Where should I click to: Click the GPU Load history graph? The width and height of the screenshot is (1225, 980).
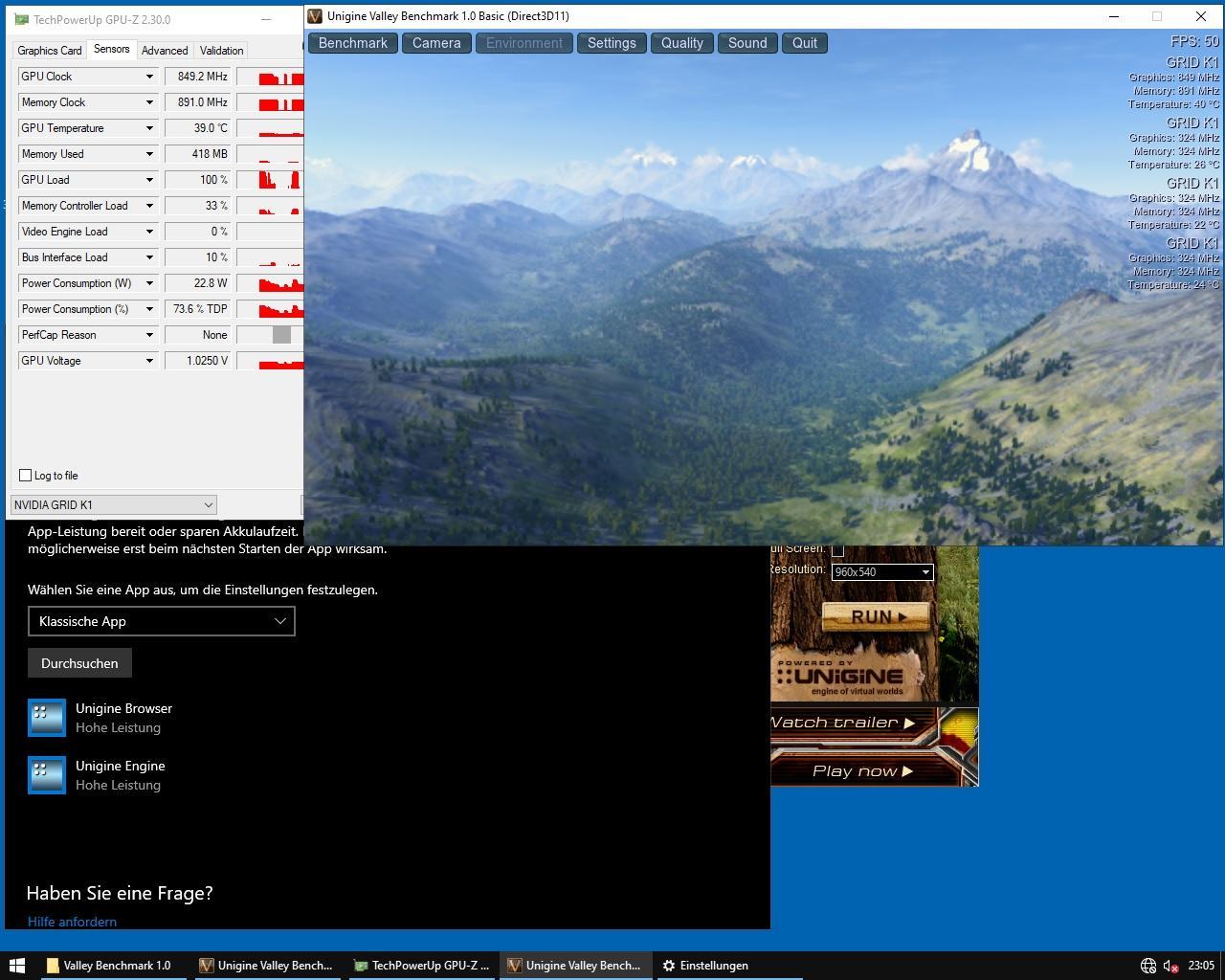click(270, 180)
